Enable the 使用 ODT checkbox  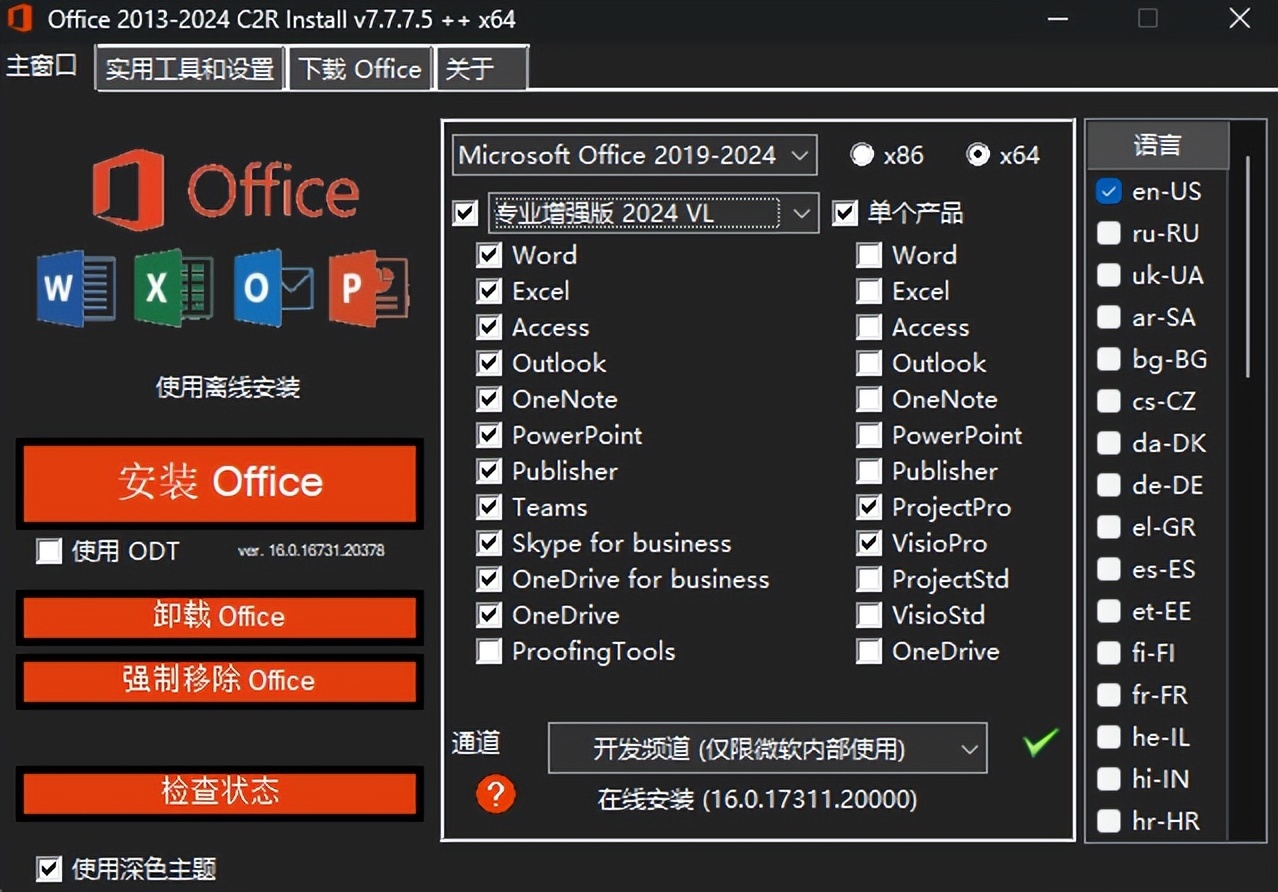click(x=49, y=550)
